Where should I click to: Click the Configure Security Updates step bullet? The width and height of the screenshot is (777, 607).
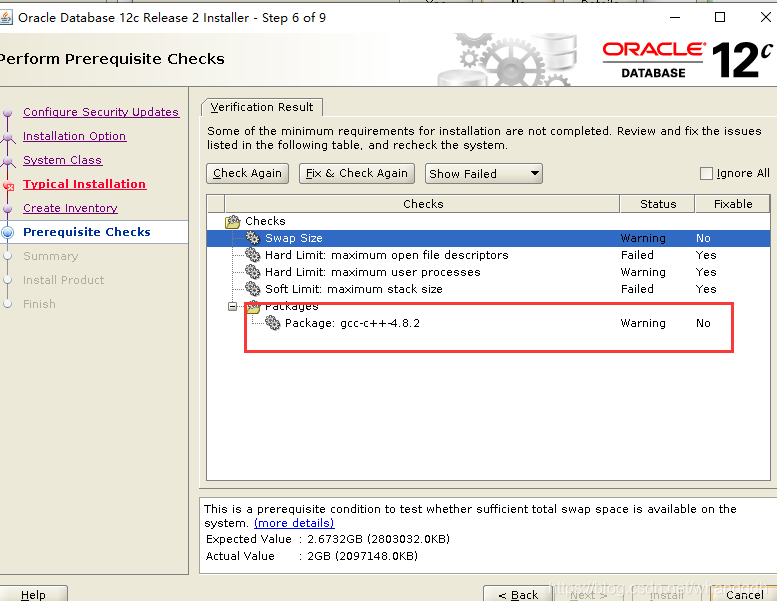click(x=7, y=113)
